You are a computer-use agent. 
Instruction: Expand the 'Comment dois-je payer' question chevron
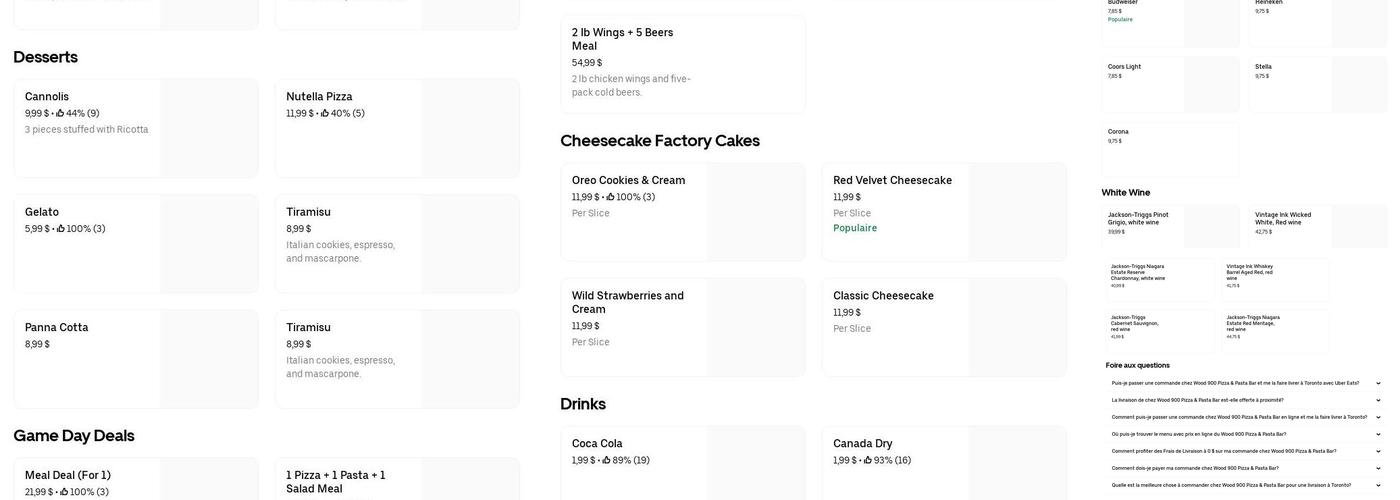pyautogui.click(x=1378, y=468)
